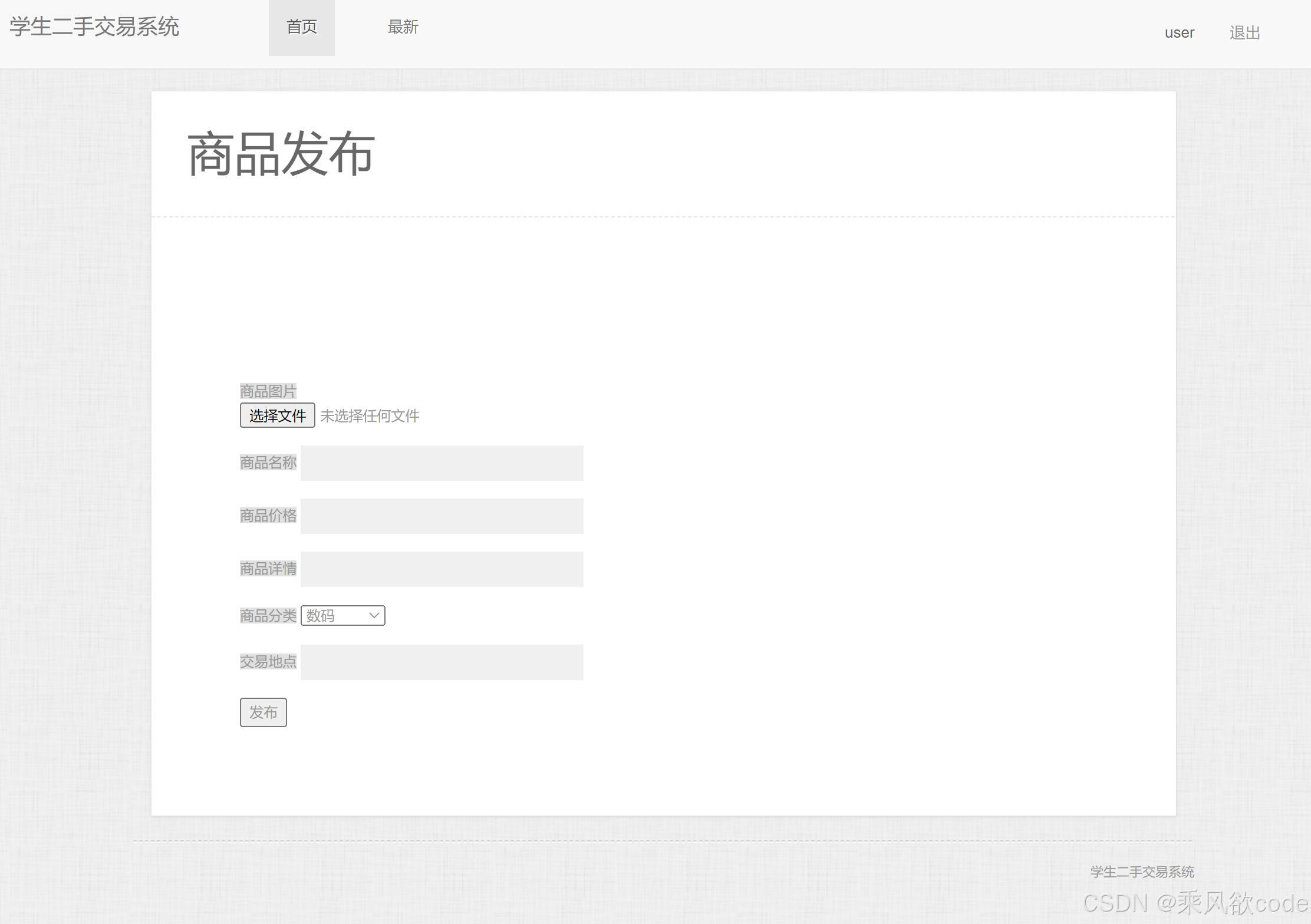The image size is (1311, 924).
Task: Click the footer 学生二手交易系统 text
Action: point(1142,872)
